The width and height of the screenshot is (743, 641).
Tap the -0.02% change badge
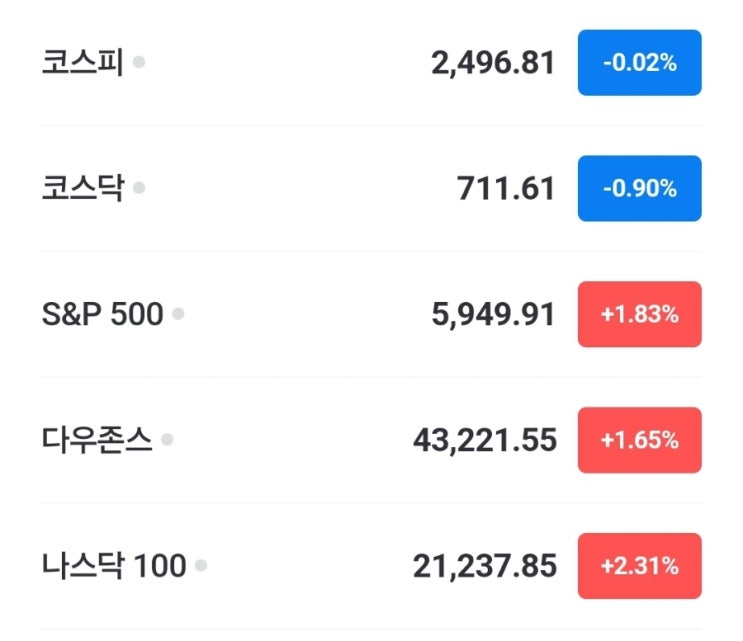coord(639,63)
